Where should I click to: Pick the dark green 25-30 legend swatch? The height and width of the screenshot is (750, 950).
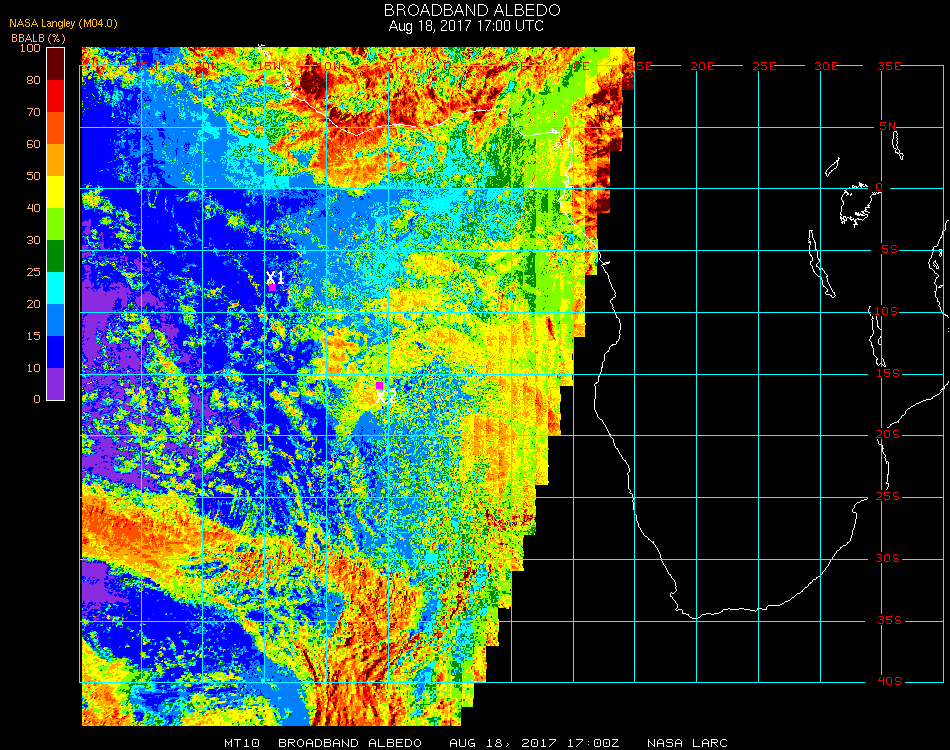point(56,256)
